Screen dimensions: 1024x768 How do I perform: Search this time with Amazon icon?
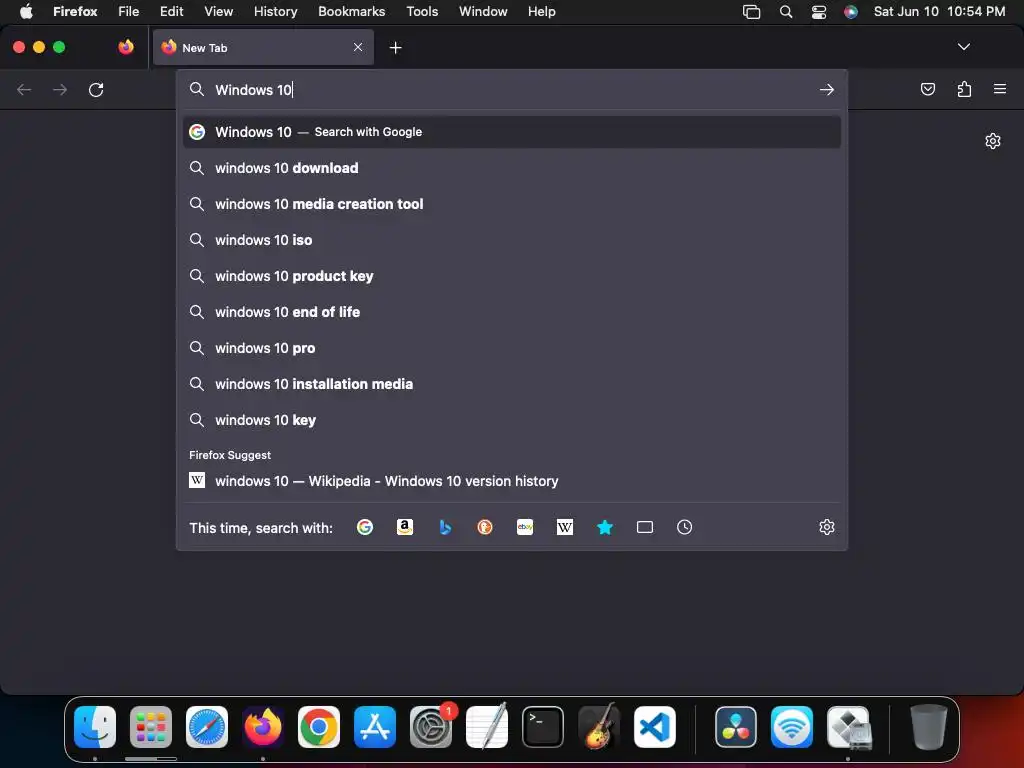(x=405, y=527)
